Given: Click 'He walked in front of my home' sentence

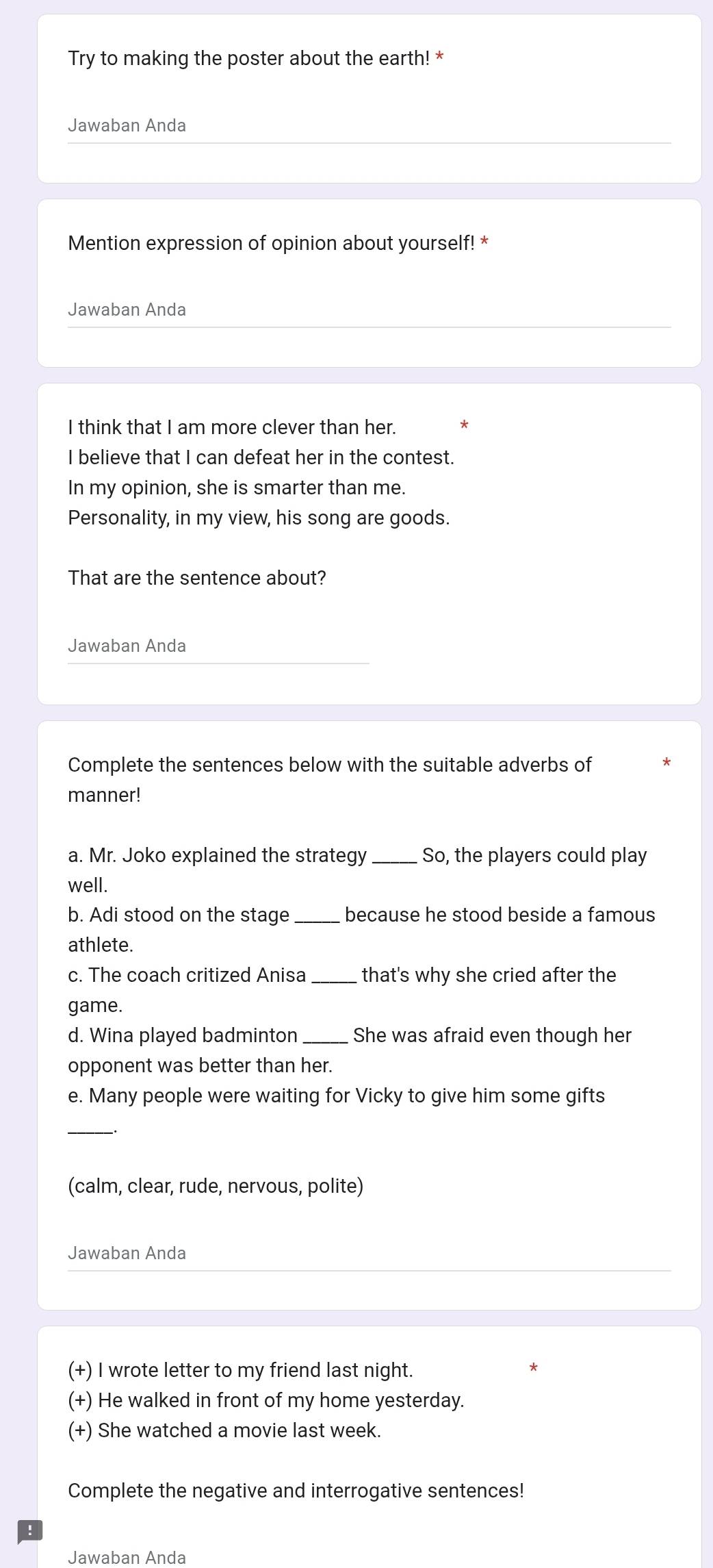Looking at the screenshot, I should (266, 1400).
